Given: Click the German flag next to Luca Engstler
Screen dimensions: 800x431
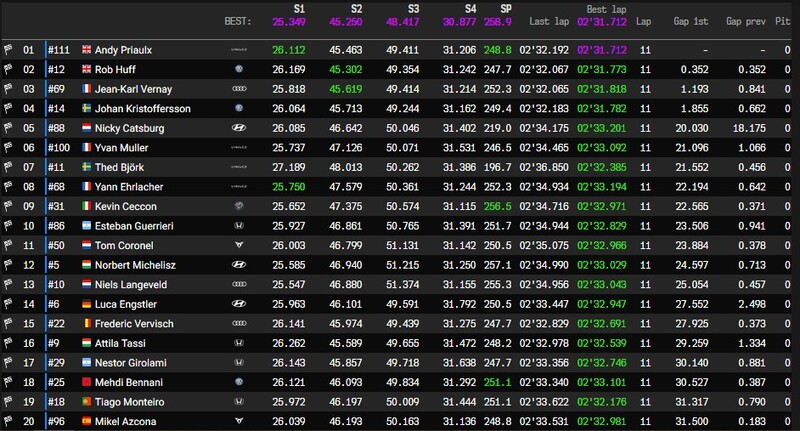Looking at the screenshot, I should tap(87, 304).
